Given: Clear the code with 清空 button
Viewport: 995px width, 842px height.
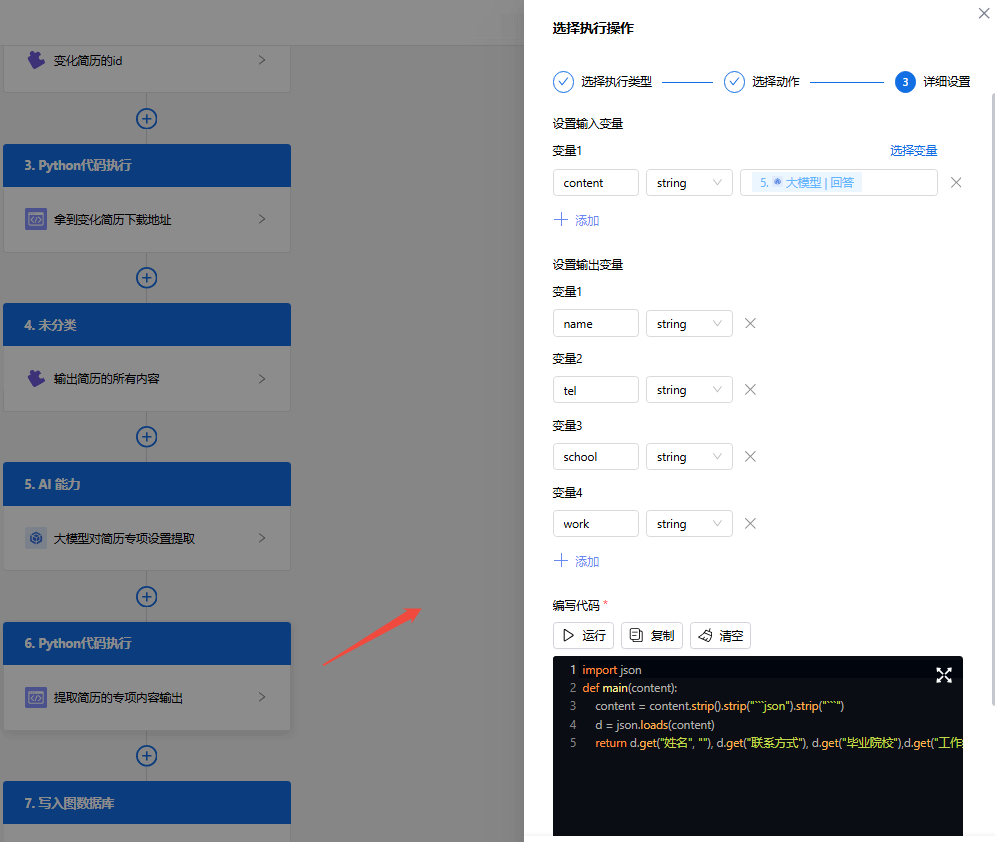Looking at the screenshot, I should (x=720, y=635).
